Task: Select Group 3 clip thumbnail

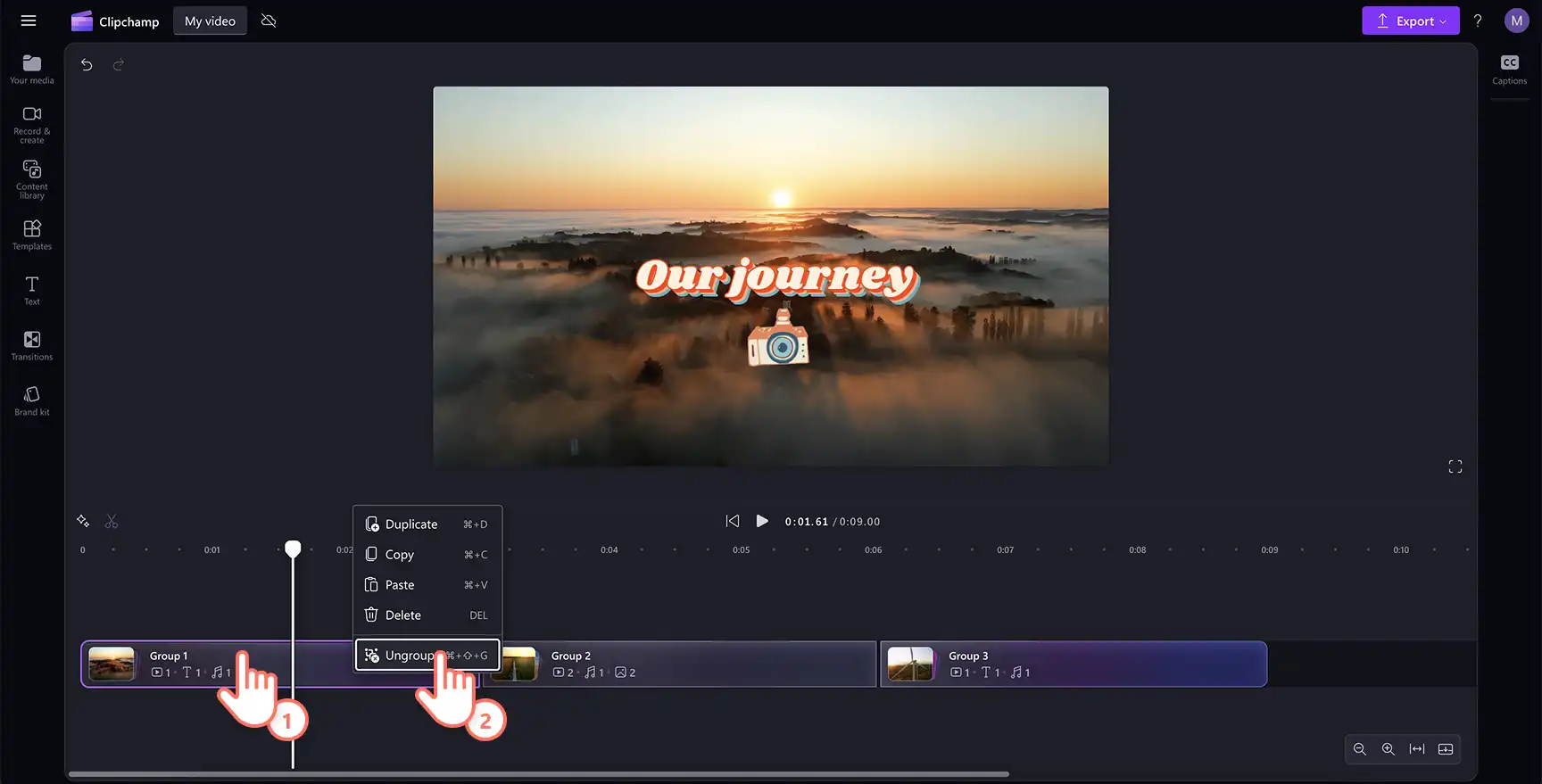Action: coord(910,664)
